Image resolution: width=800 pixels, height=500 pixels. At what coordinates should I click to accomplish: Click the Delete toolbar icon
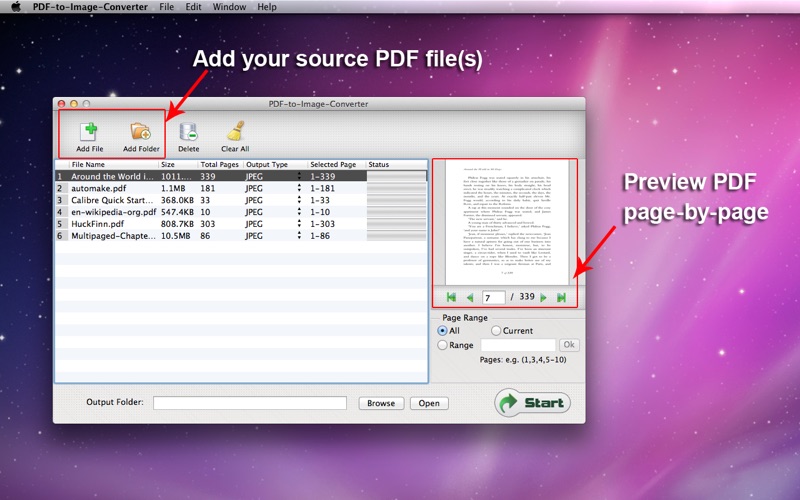188,132
